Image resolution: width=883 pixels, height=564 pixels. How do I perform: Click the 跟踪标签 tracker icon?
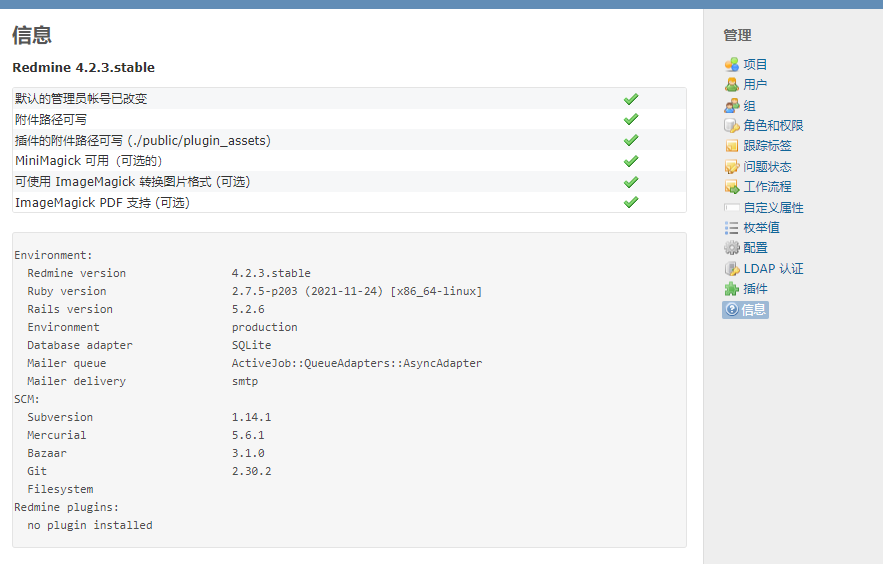click(x=732, y=146)
